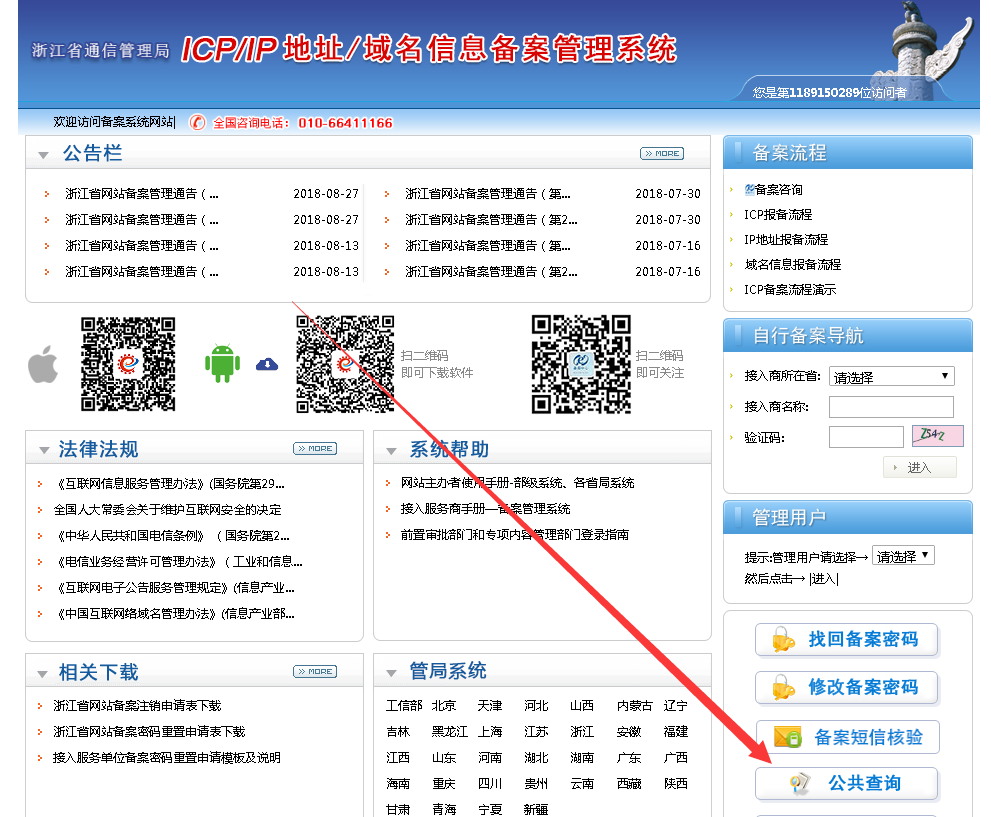Image resolution: width=991 pixels, height=817 pixels.
Task: Open the 接入商所在省 dropdown
Action: [x=891, y=376]
